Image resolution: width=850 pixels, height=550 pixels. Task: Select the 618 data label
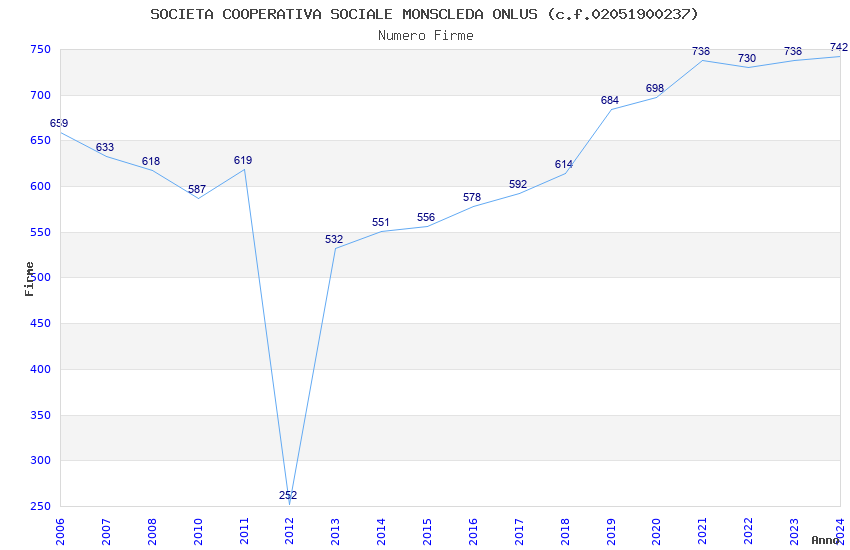click(x=151, y=161)
